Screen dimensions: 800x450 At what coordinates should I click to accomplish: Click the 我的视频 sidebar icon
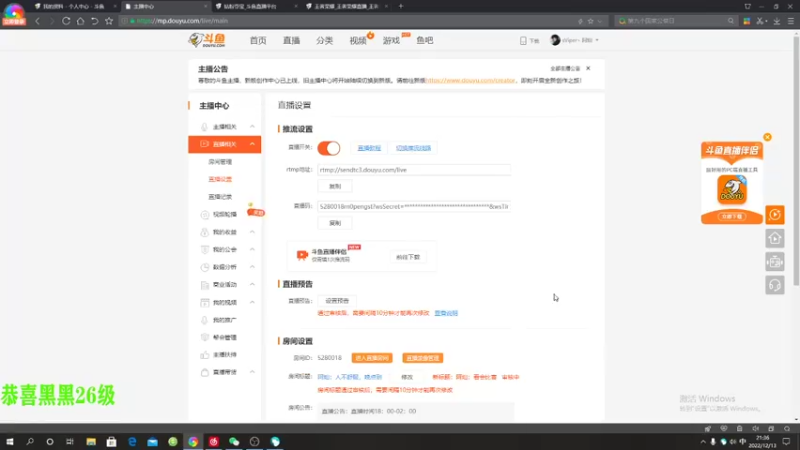(205, 303)
